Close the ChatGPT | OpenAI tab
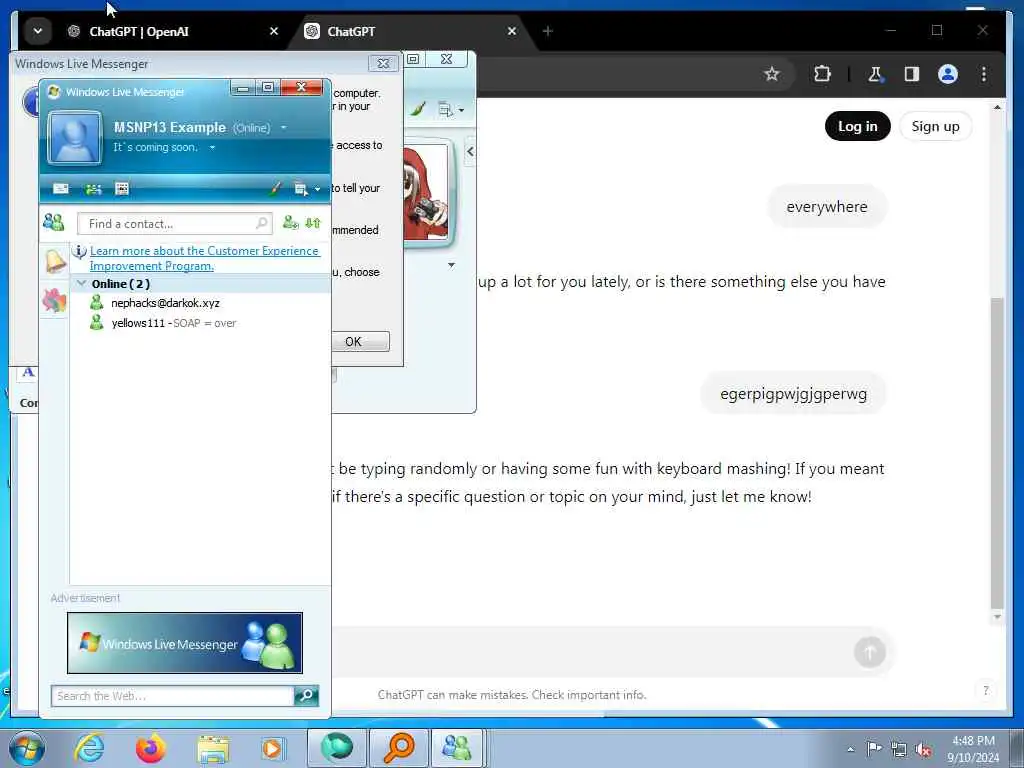1024x768 pixels. [x=274, y=31]
